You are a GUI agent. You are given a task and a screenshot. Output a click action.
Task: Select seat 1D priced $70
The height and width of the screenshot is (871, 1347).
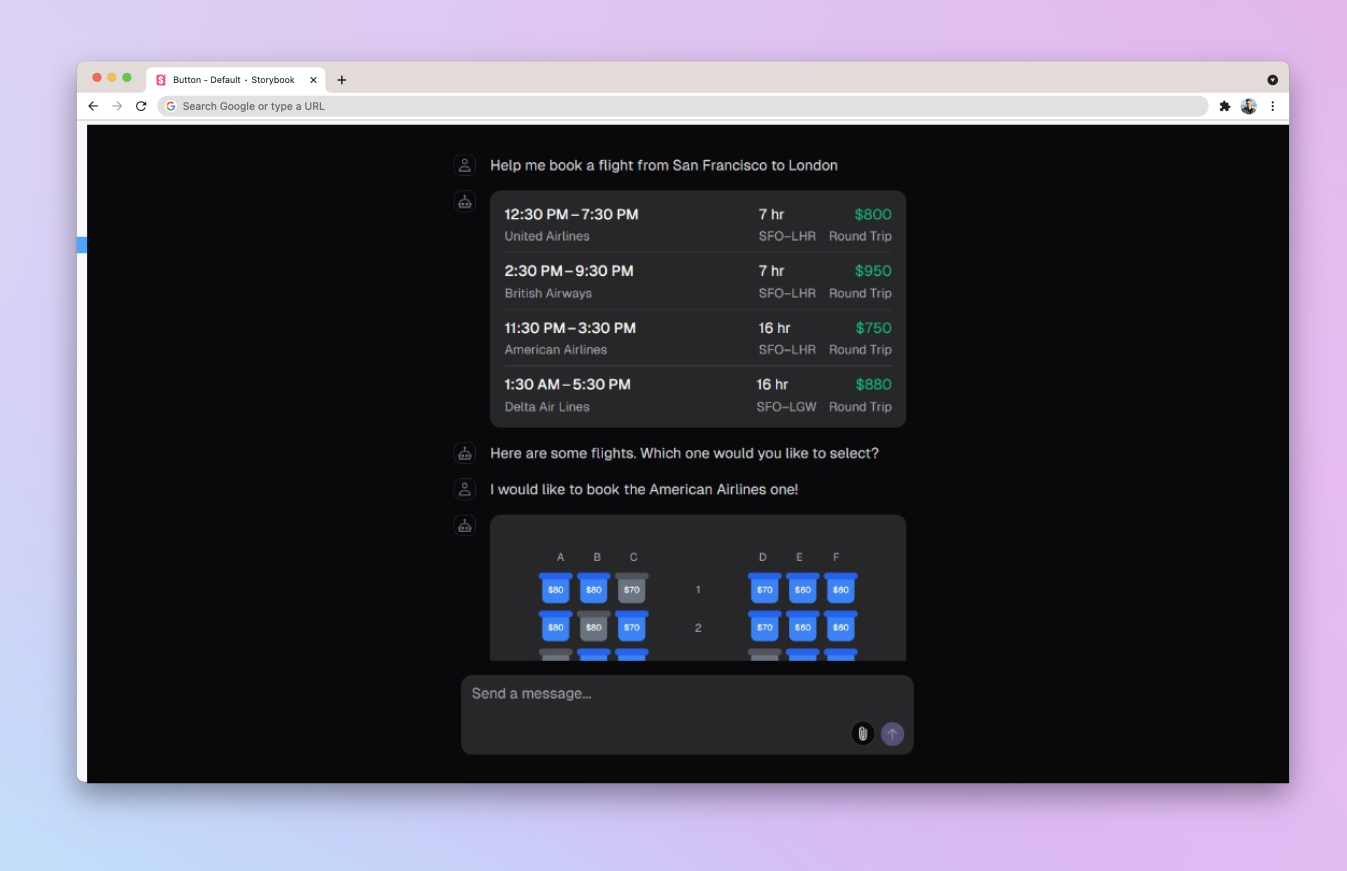click(x=765, y=588)
